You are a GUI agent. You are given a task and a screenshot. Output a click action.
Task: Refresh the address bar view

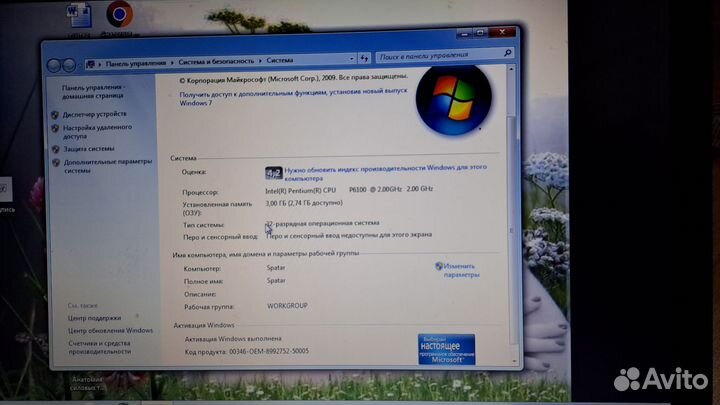click(364, 58)
